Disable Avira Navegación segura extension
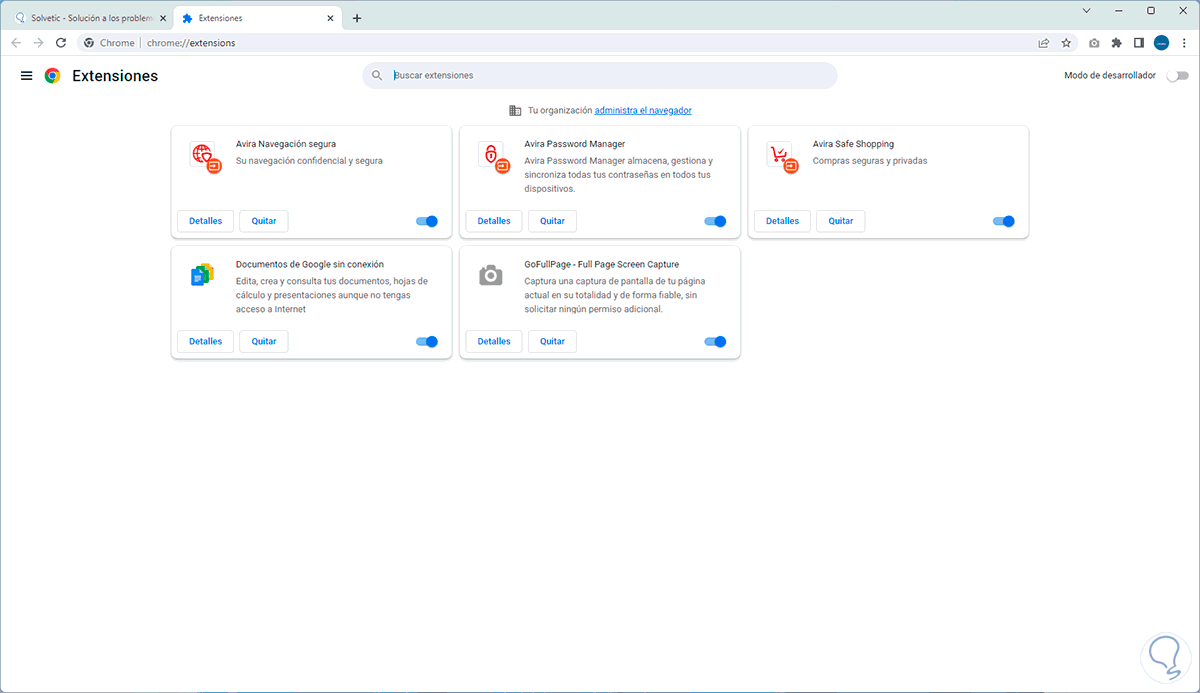Screen dimensions: 1200x693 [427, 221]
